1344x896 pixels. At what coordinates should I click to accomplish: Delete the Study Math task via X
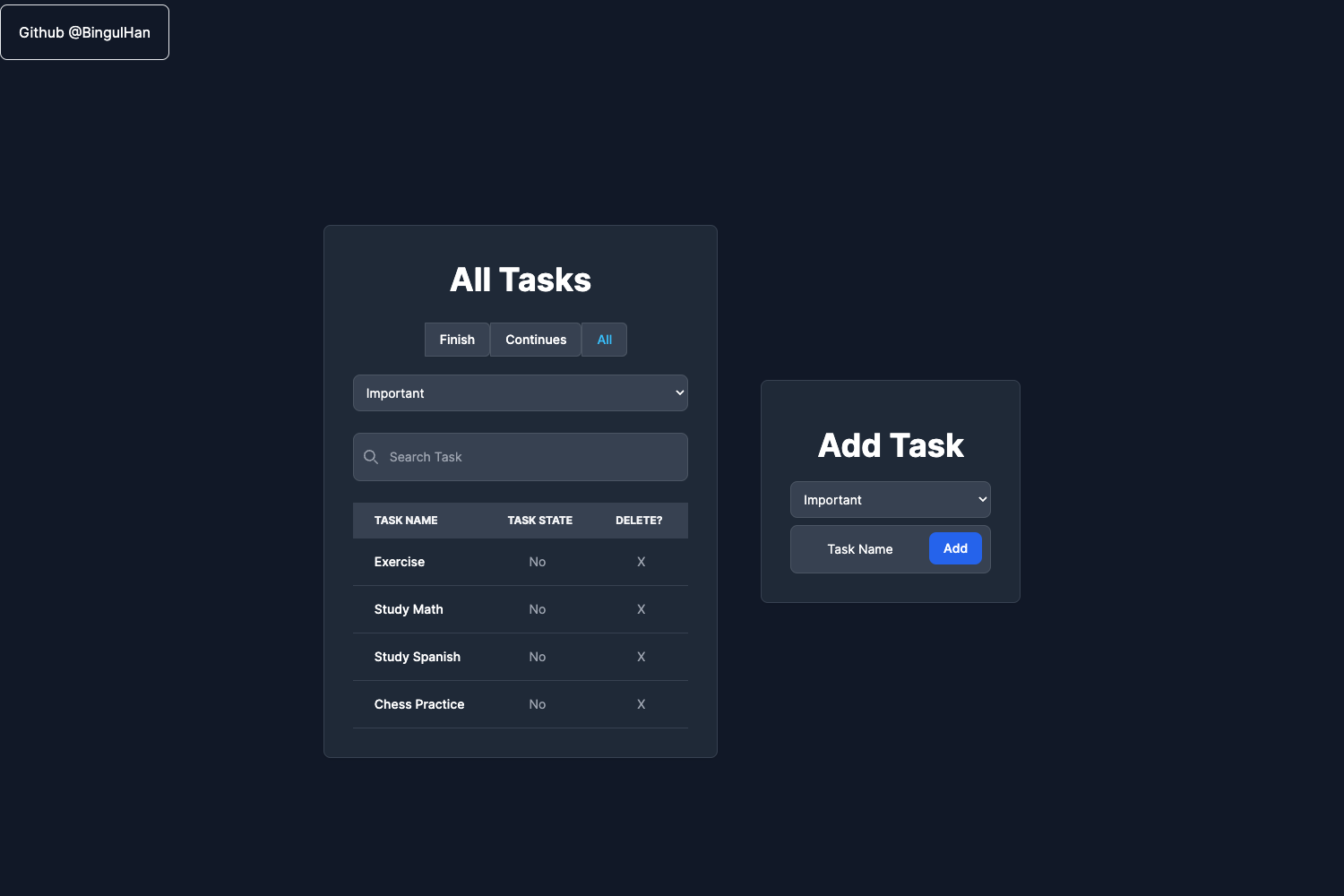click(x=641, y=609)
